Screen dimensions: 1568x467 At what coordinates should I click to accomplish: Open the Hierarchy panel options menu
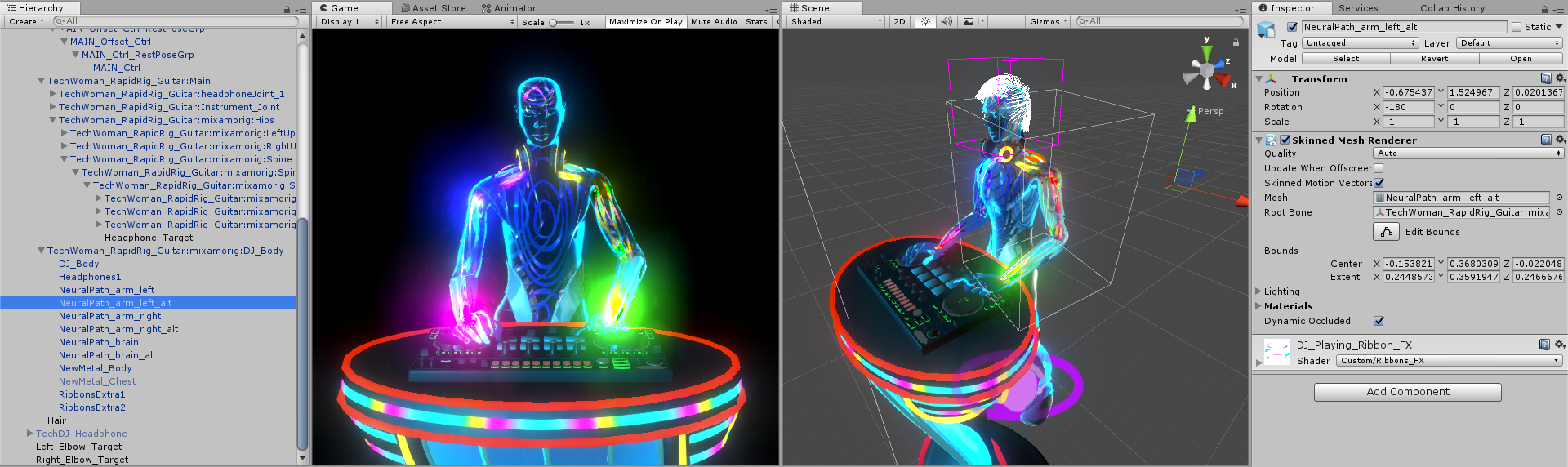coord(301,9)
